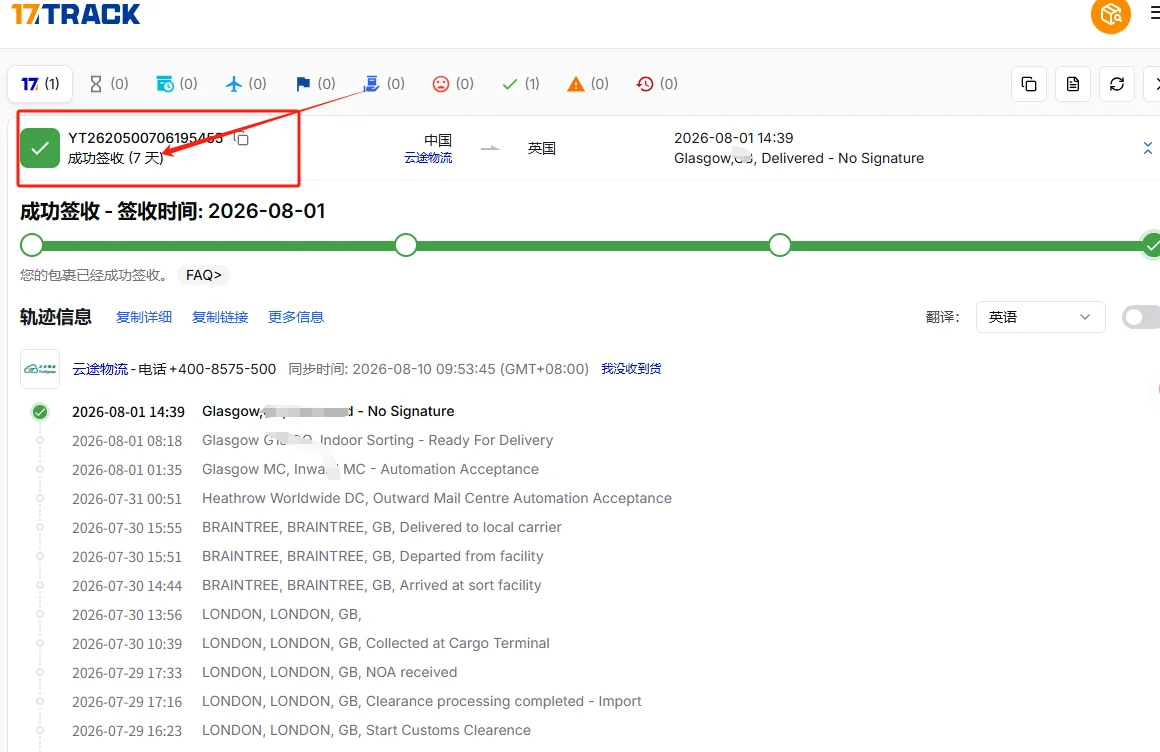Filter by info-received package clock tab
Viewport: 1160px width, 752px height.
tap(177, 84)
